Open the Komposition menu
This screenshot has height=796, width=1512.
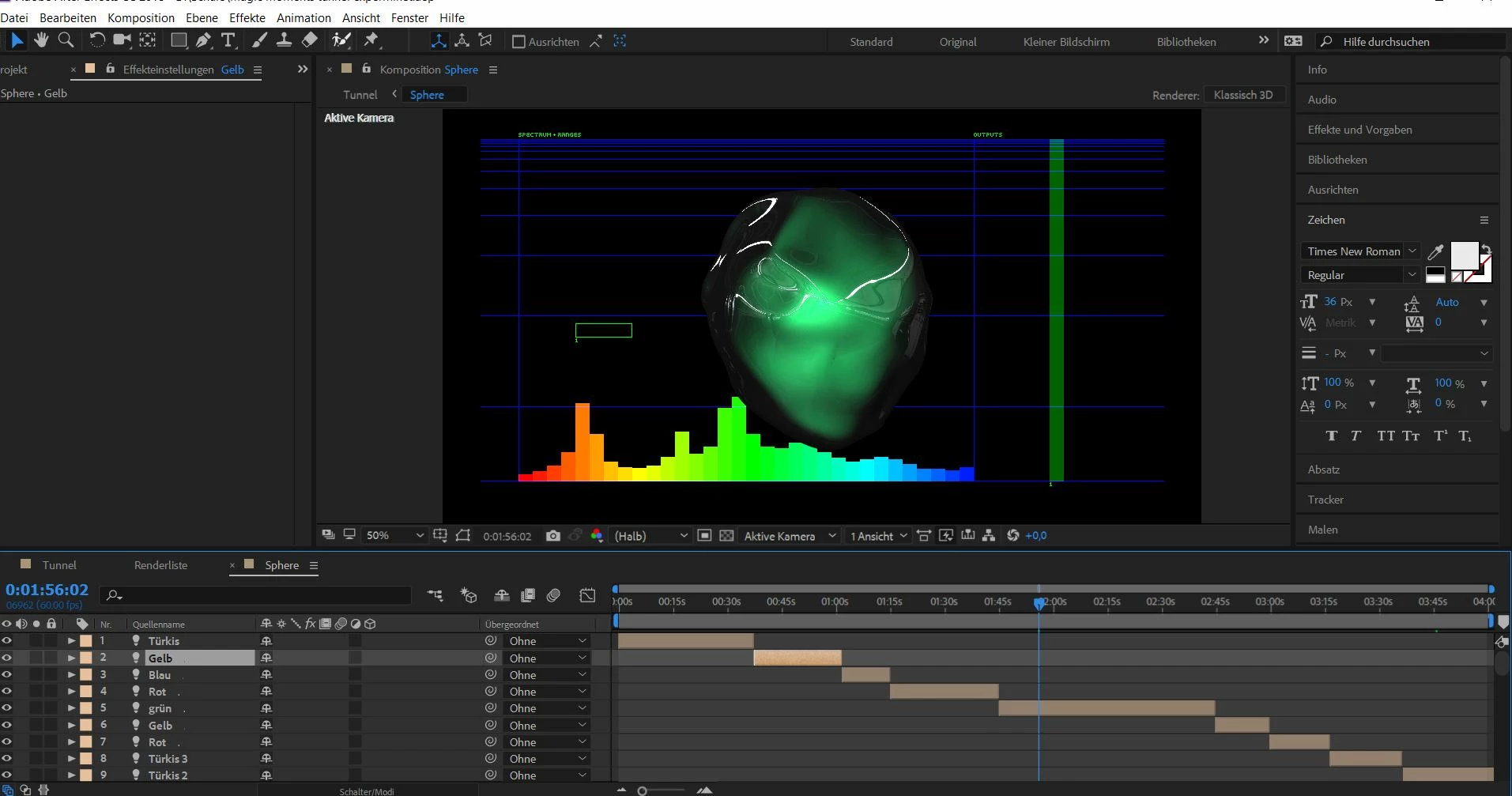coord(141,17)
